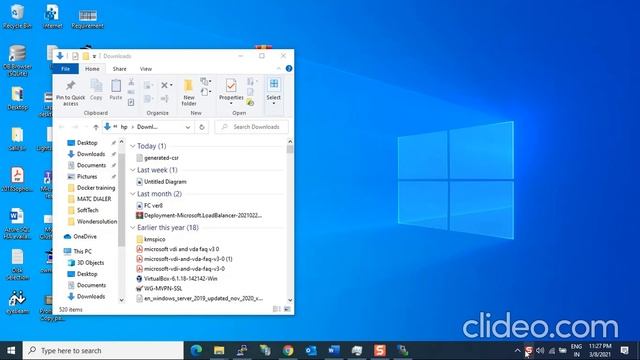This screenshot has height=360, width=640.
Task: Open the Properties icon in the ribbon
Action: coord(231,86)
